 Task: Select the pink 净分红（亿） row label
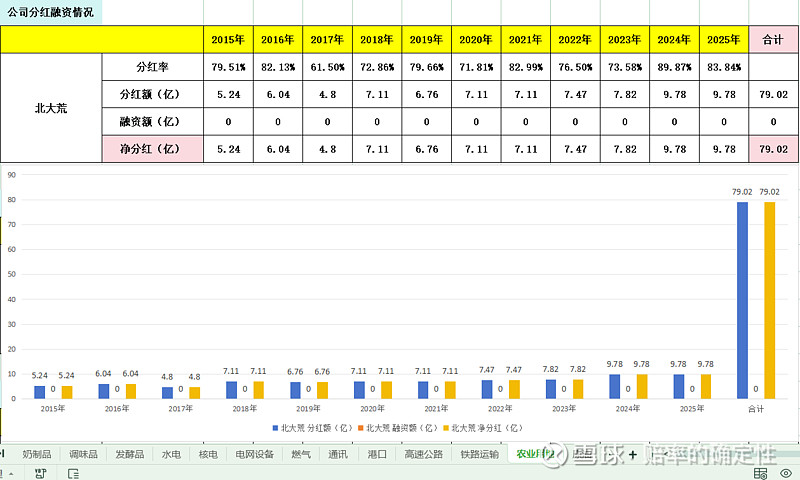[x=153, y=149]
